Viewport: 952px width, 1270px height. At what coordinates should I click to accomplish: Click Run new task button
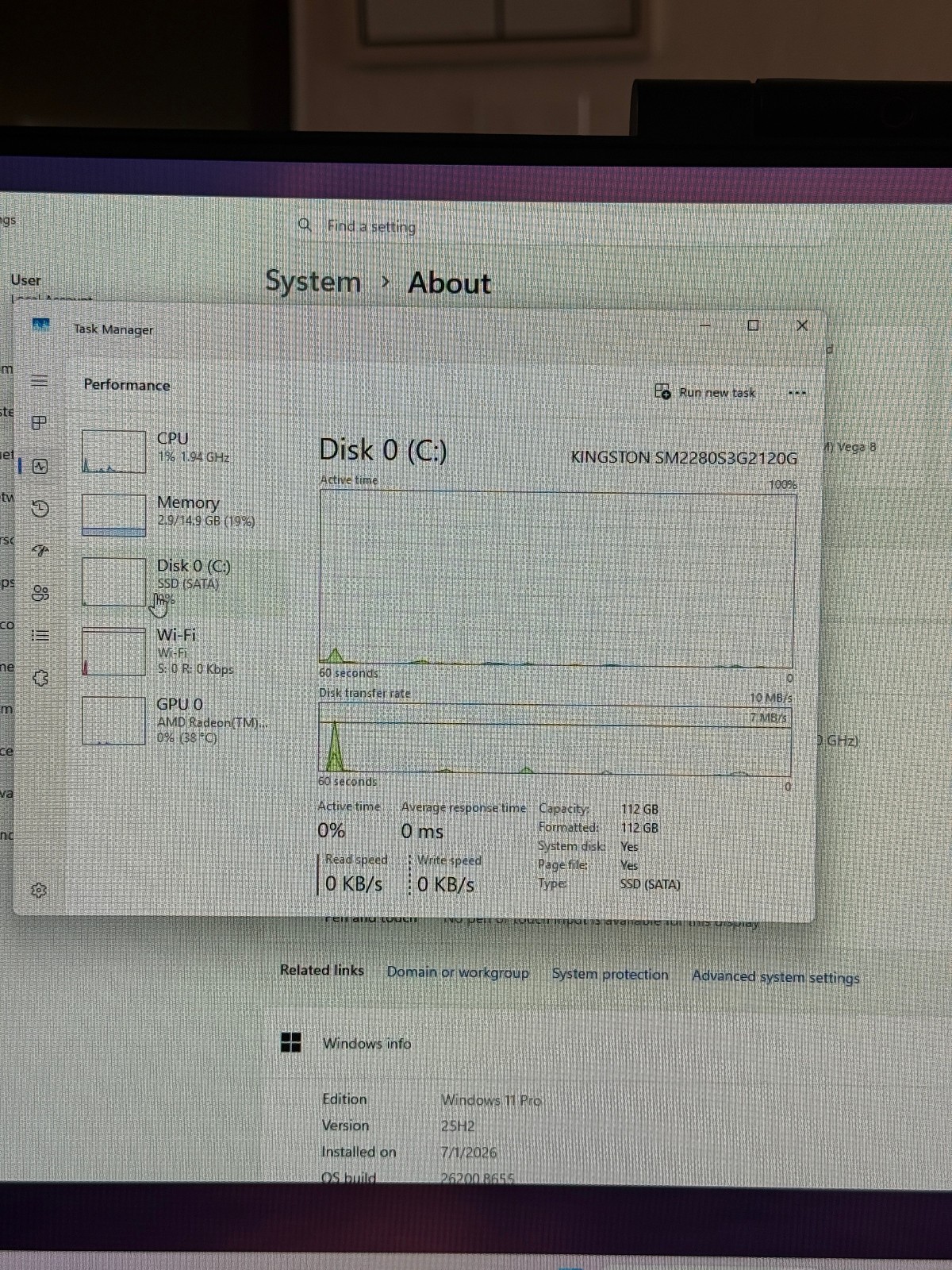coord(705,392)
